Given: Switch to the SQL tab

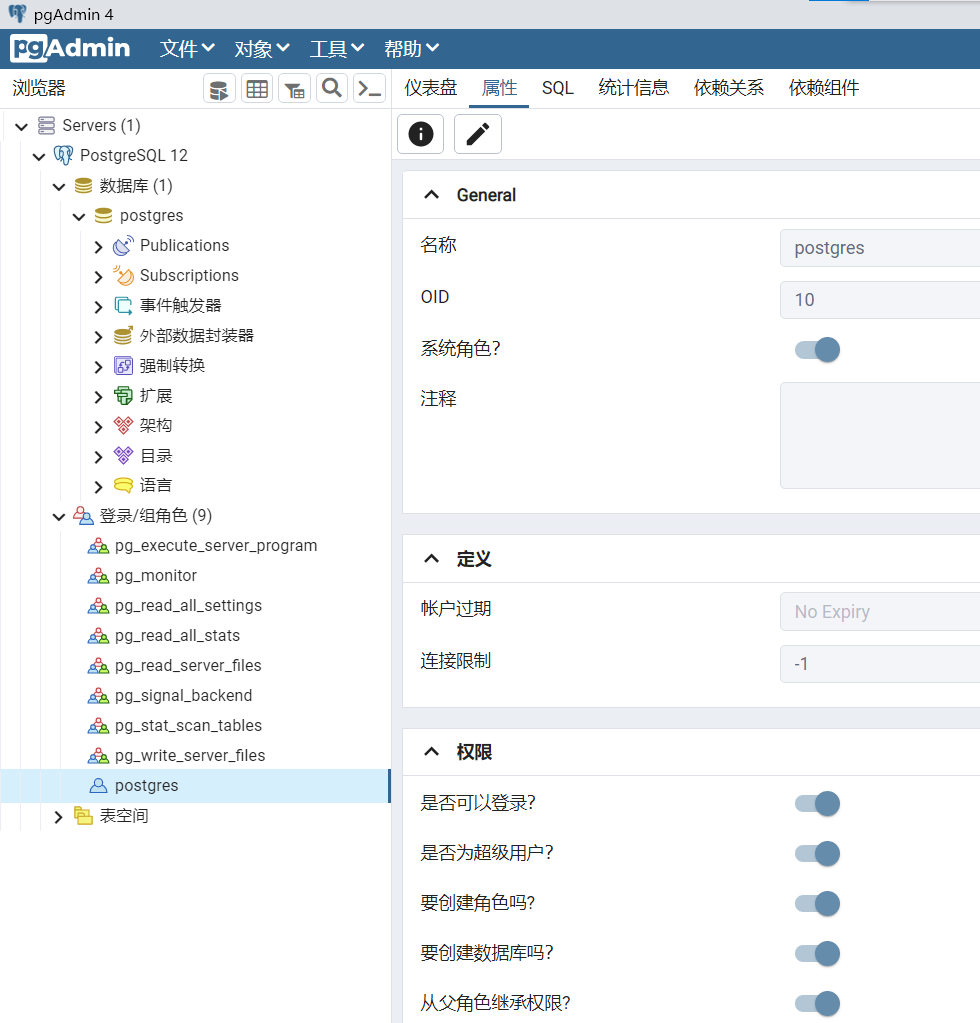Looking at the screenshot, I should tap(558, 88).
